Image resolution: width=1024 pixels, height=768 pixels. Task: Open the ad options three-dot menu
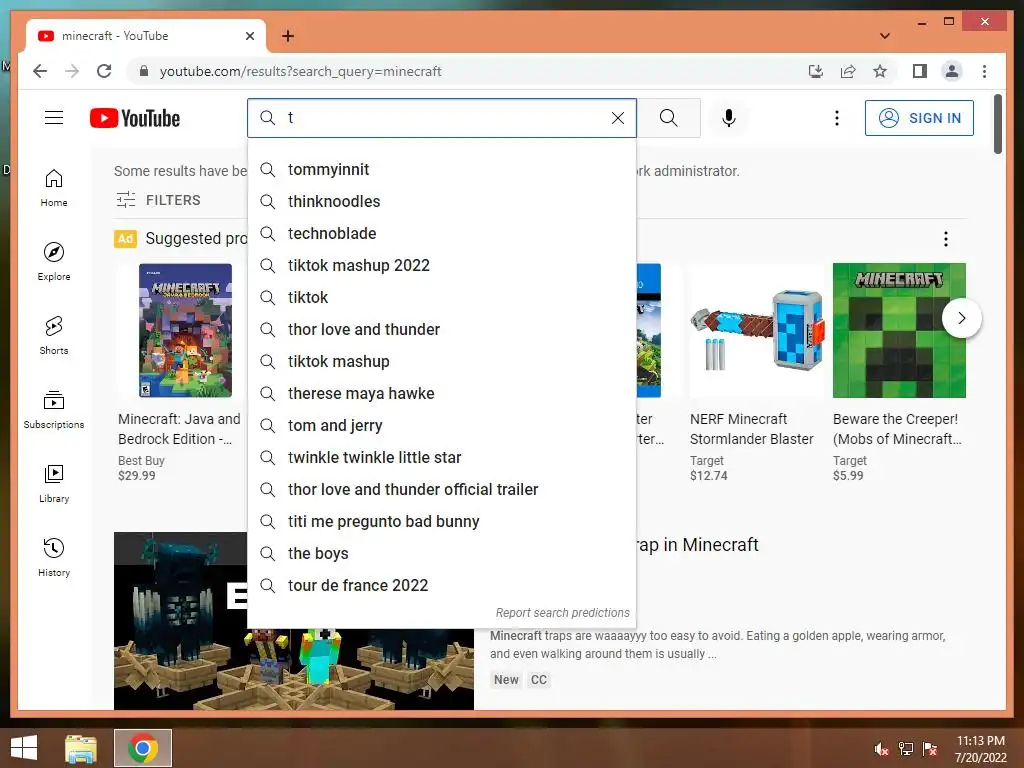point(946,239)
